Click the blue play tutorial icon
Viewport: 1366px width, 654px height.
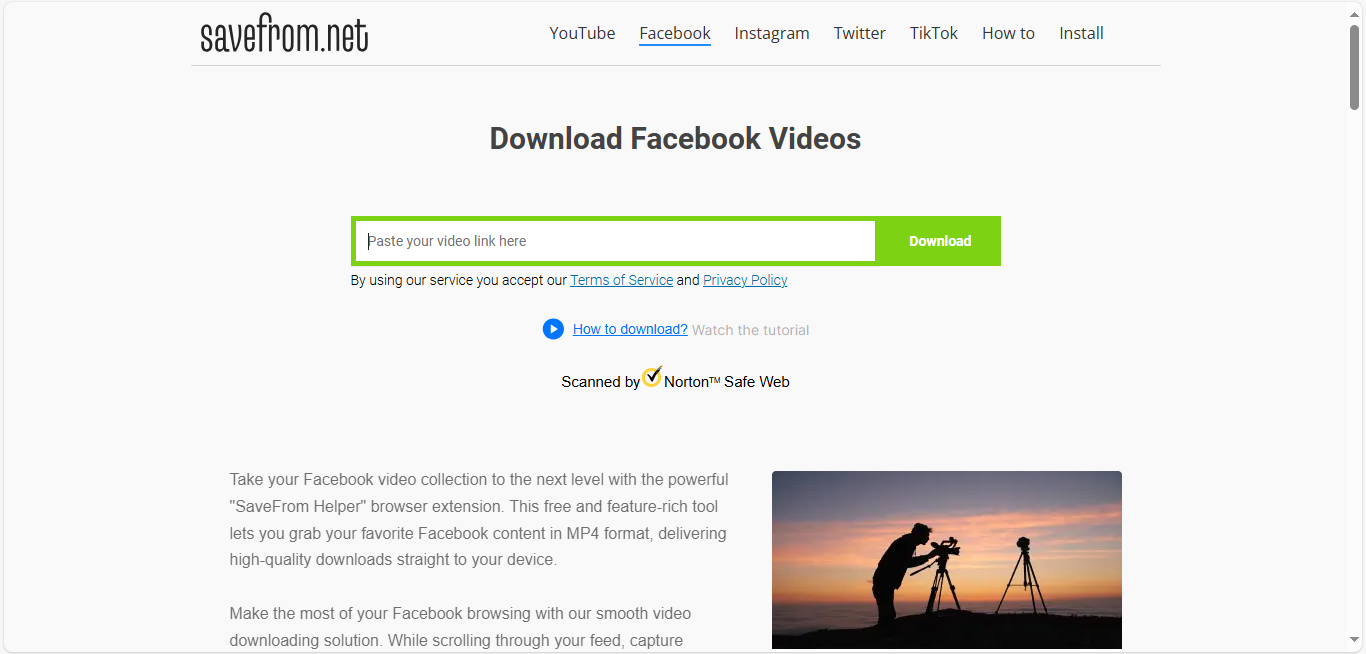553,329
